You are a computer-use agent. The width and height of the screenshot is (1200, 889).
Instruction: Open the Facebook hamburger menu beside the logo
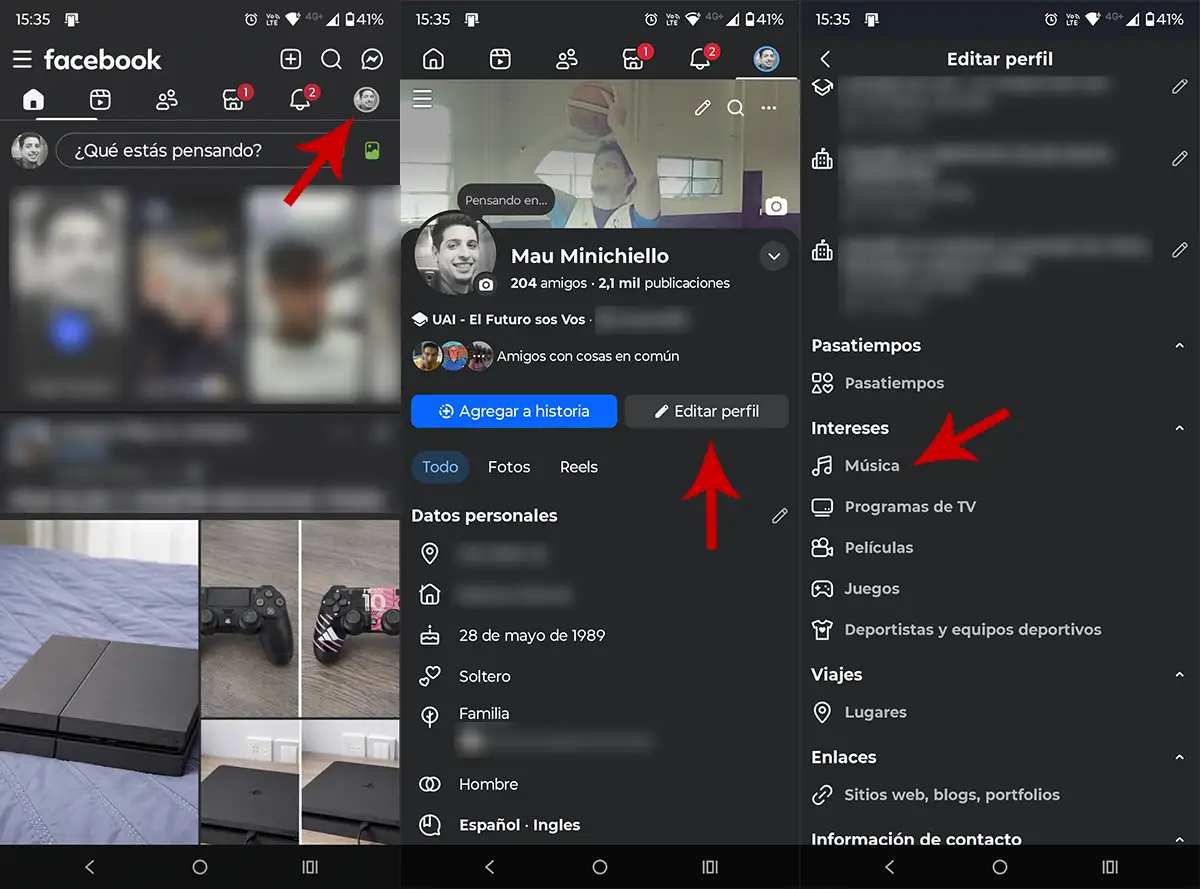coord(22,60)
